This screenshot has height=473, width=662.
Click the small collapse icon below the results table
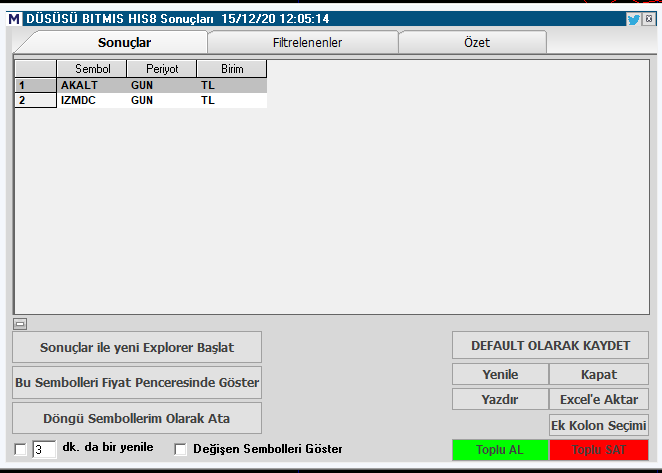coord(20,324)
